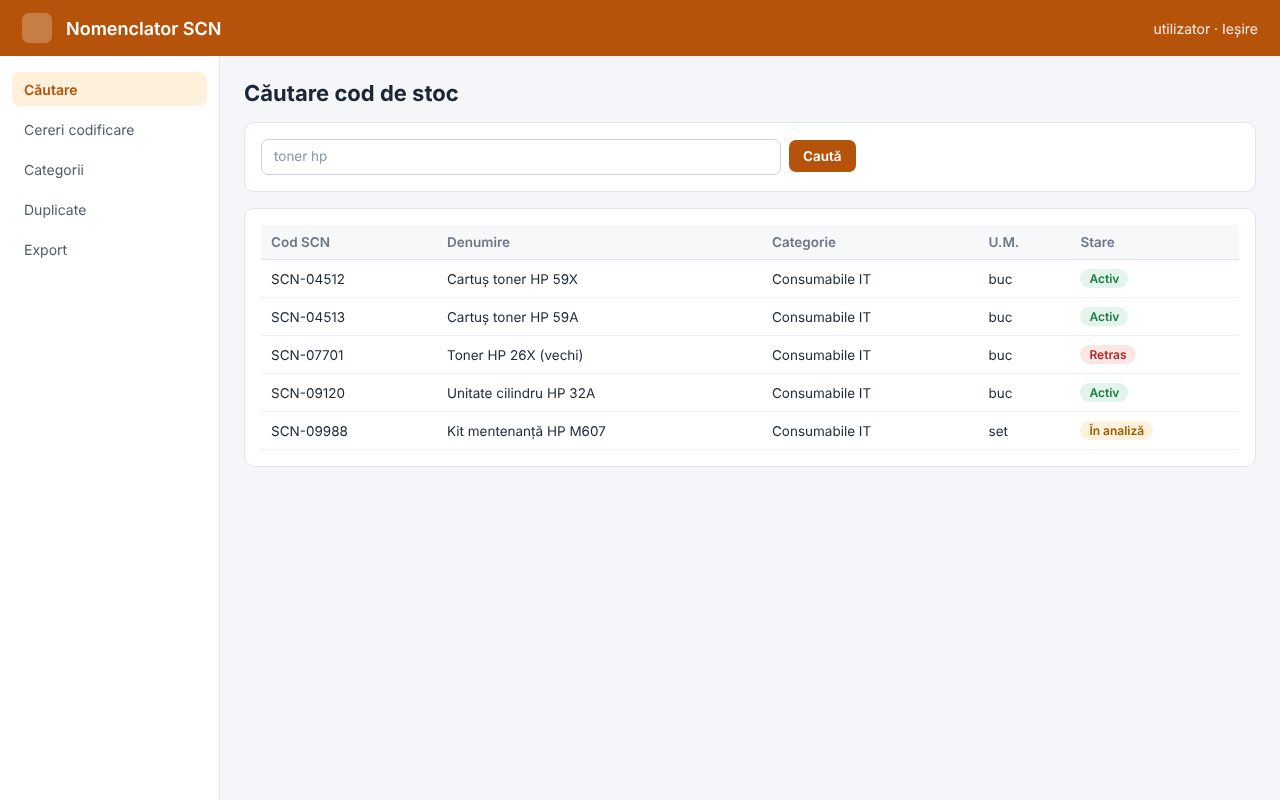The width and height of the screenshot is (1280, 800).
Task: Click the Nomenclator SCN logo icon
Action: [37, 28]
